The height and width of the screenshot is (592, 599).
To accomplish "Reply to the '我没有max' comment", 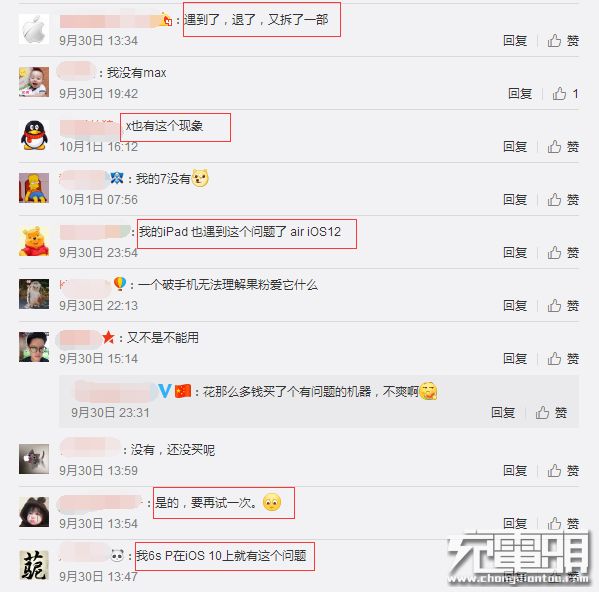I will pyautogui.click(x=520, y=93).
